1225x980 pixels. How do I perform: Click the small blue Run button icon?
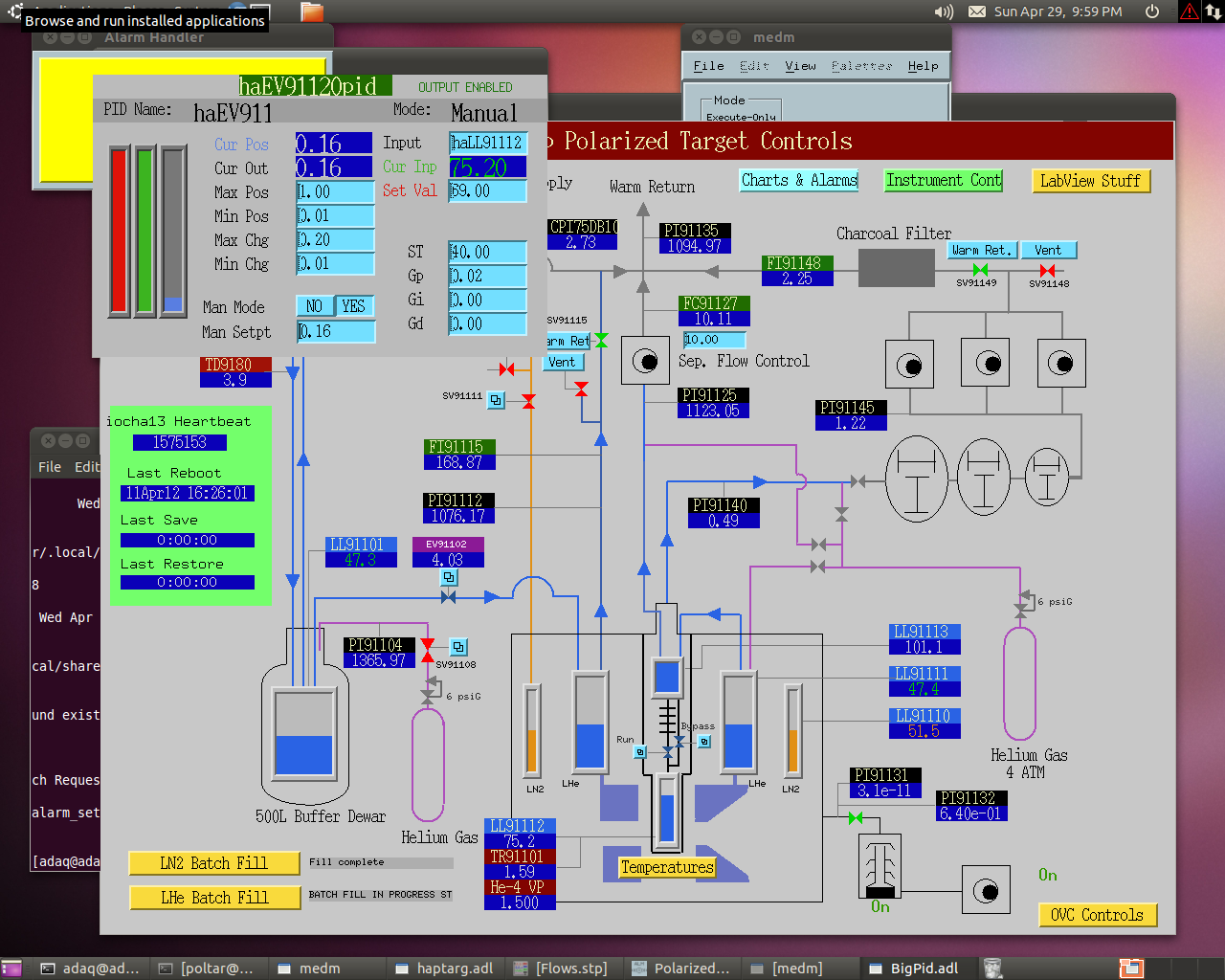pyautogui.click(x=640, y=752)
